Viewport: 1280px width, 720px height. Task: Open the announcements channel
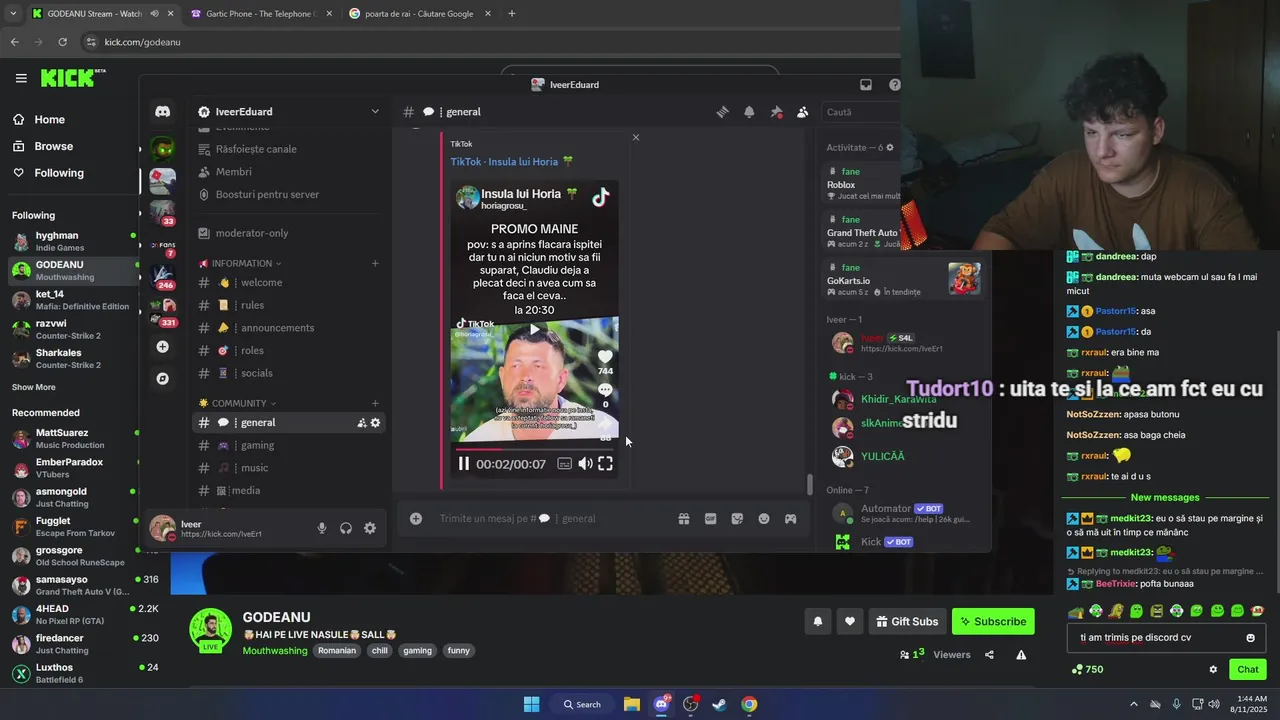(289, 328)
